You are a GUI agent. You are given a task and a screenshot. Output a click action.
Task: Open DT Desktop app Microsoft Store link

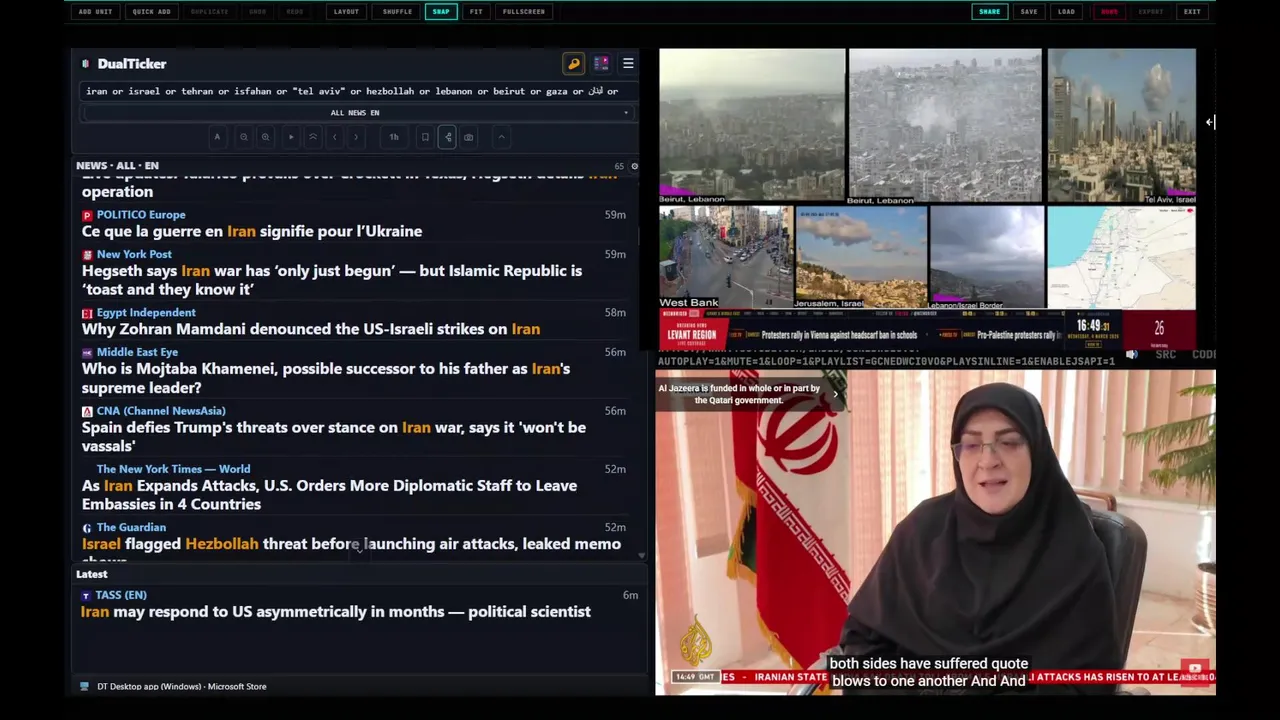click(181, 686)
